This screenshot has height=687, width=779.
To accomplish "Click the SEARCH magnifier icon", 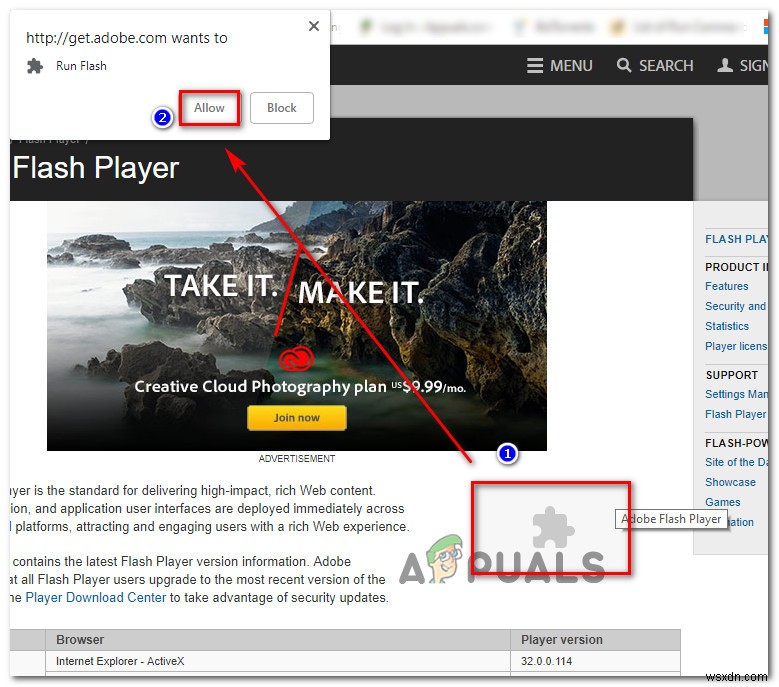I will coord(623,65).
